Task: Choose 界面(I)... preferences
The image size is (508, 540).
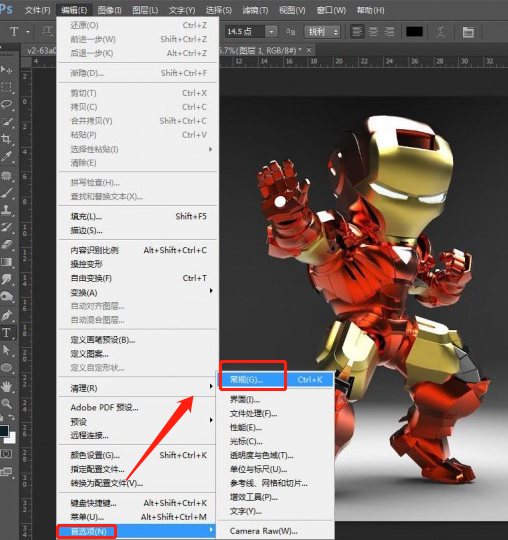Action: 276,399
